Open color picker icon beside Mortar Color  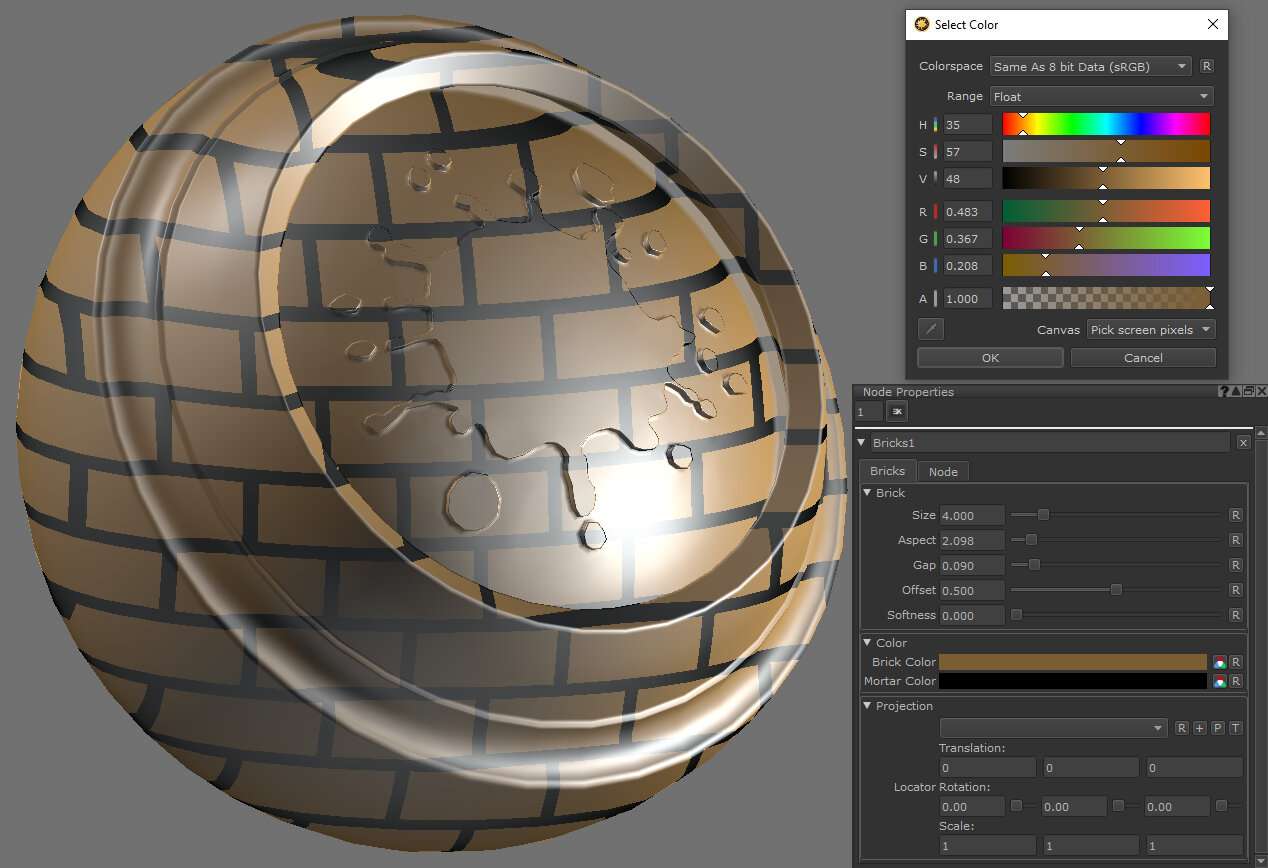[1219, 681]
